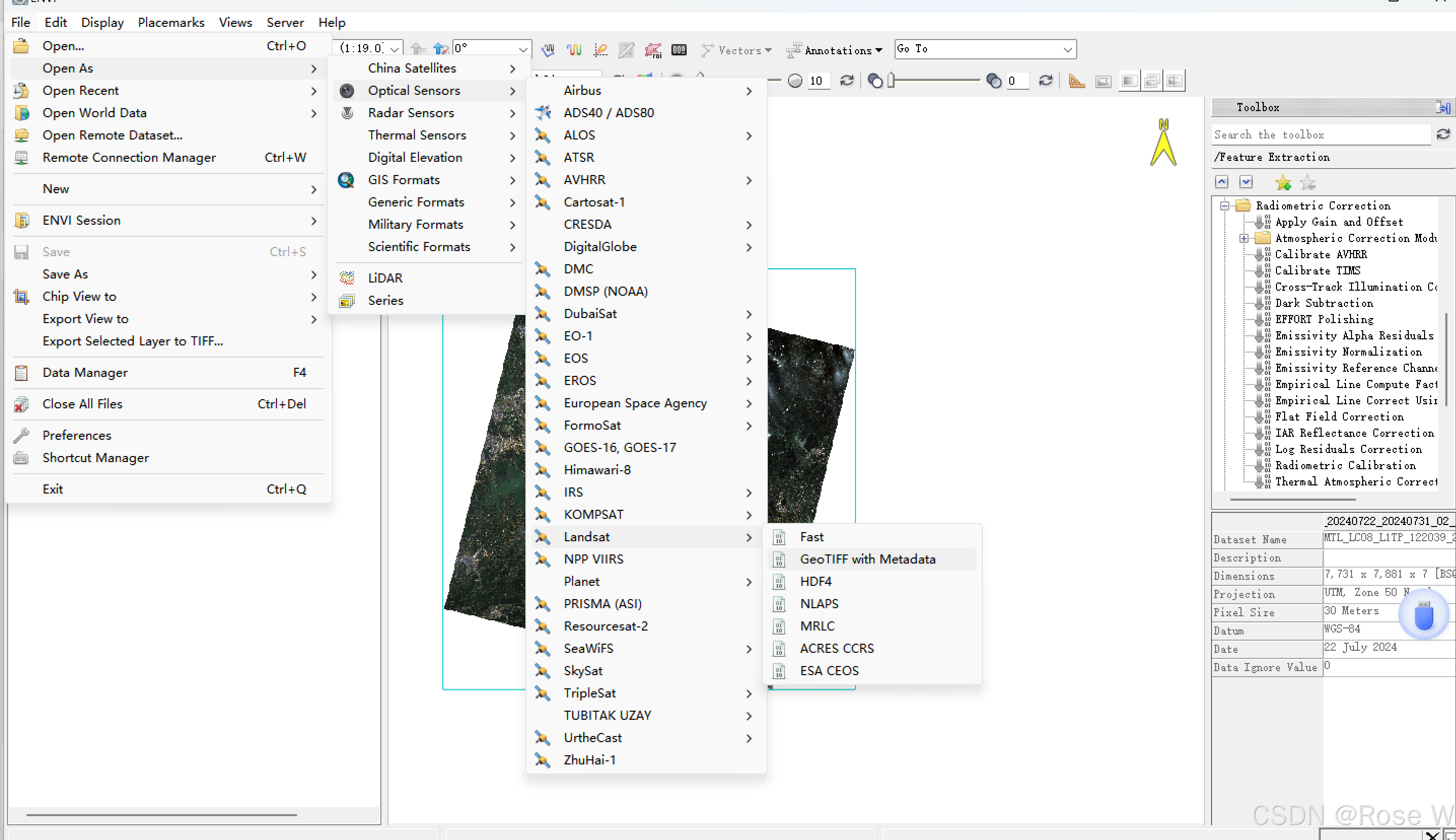Click the spectral profile icon
Viewport: 1456px width, 840px height.
coord(574,50)
